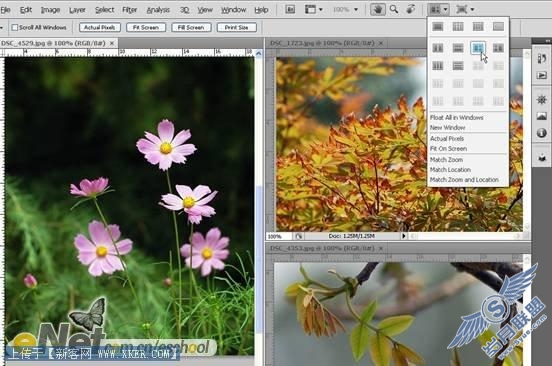
Task: Enable Scroll All Windows checkbox
Action: tap(15, 27)
